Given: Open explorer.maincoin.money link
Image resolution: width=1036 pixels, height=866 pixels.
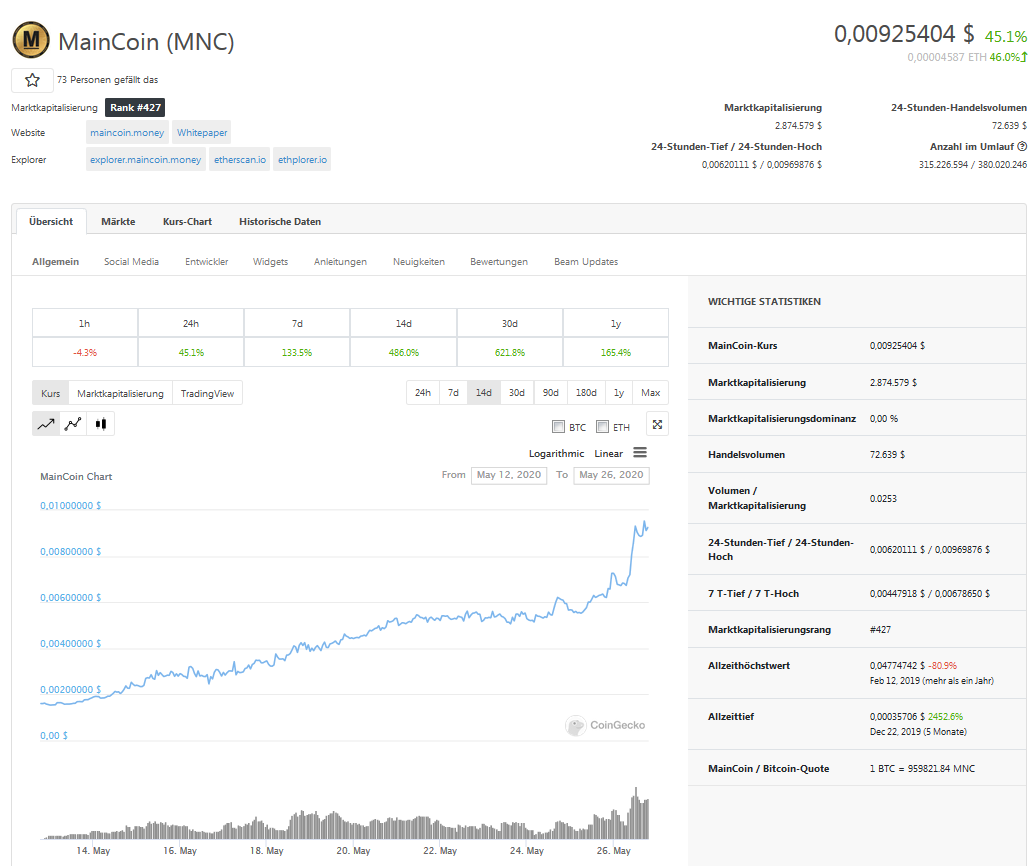Looking at the screenshot, I should coord(145,159).
